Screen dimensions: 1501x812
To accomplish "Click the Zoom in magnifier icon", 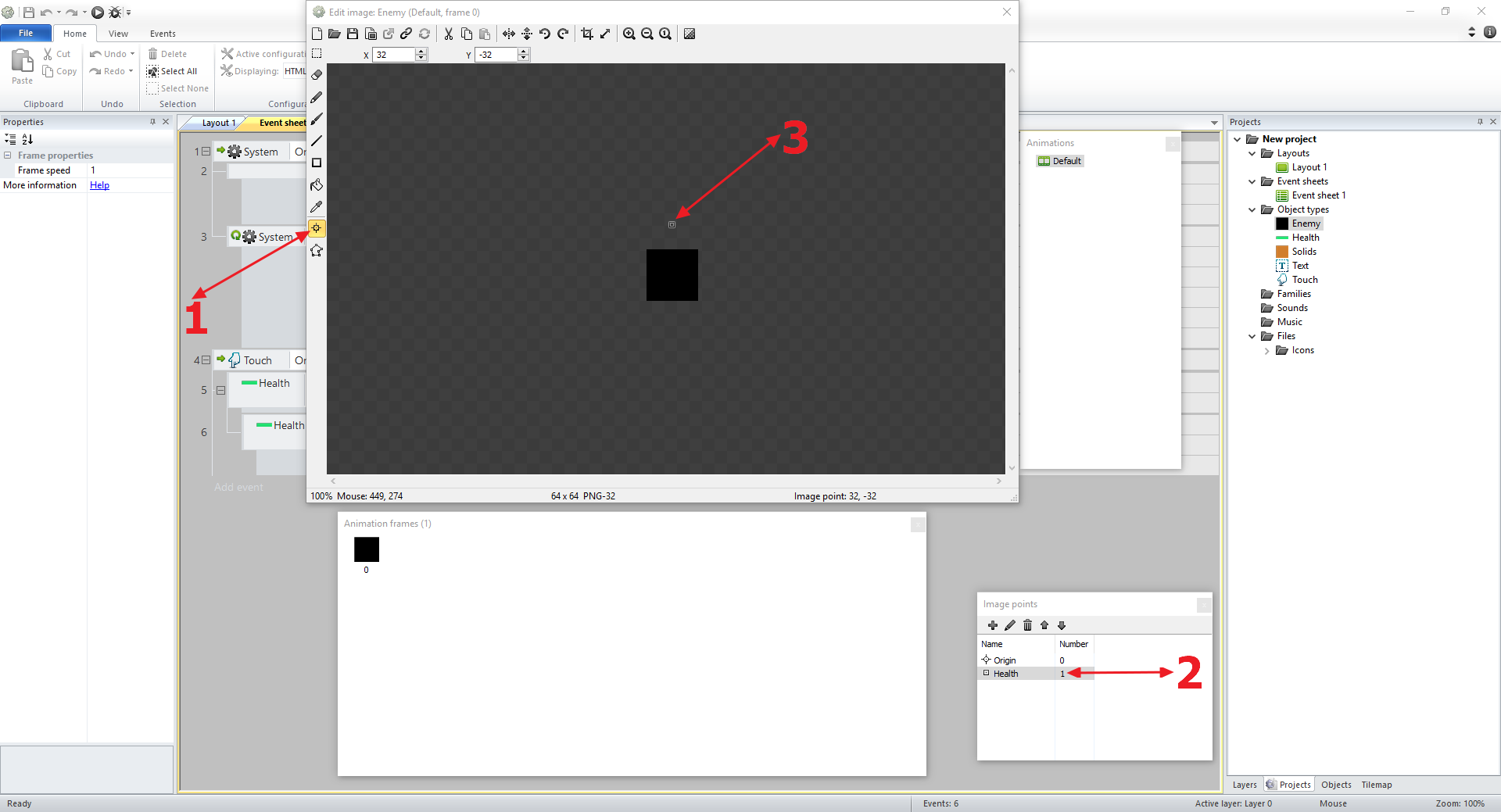I will click(629, 34).
